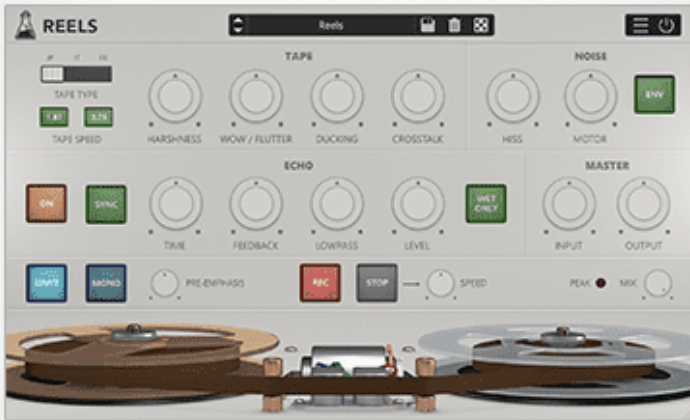Toggle the Wet Only button
Viewport: 690px width, 420px height.
(486, 203)
